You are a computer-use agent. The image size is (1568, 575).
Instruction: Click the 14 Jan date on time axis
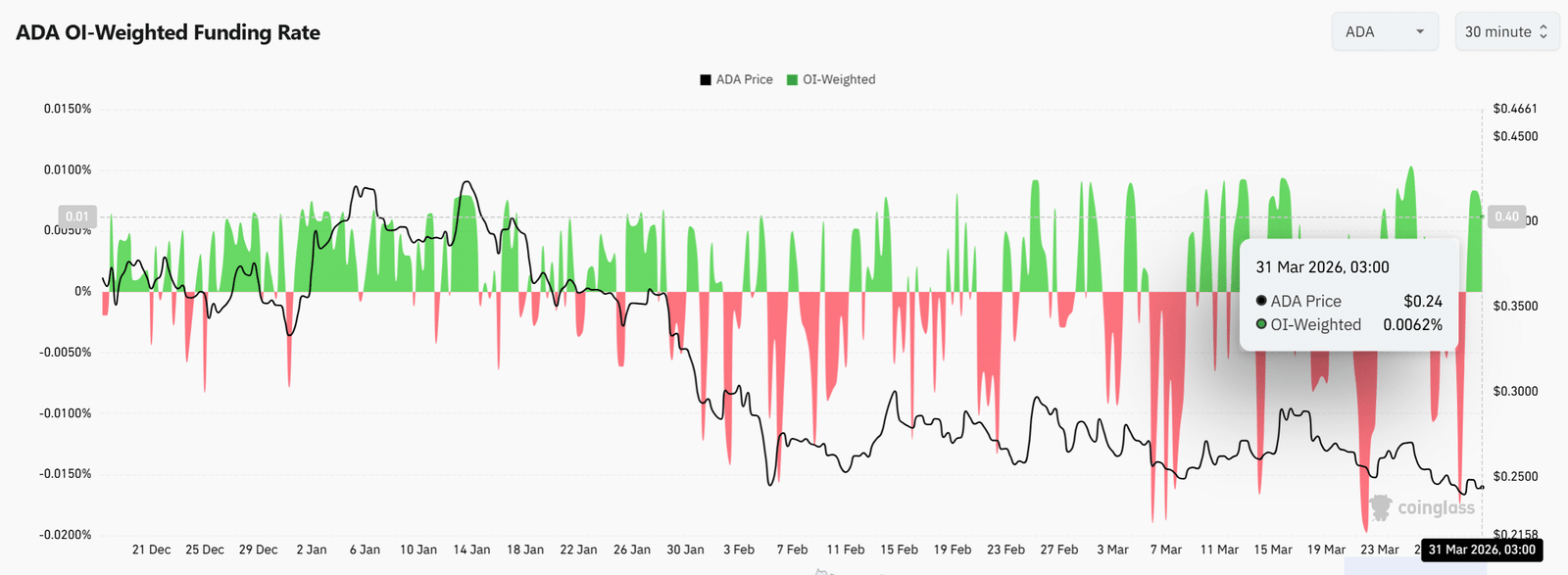coord(471,550)
